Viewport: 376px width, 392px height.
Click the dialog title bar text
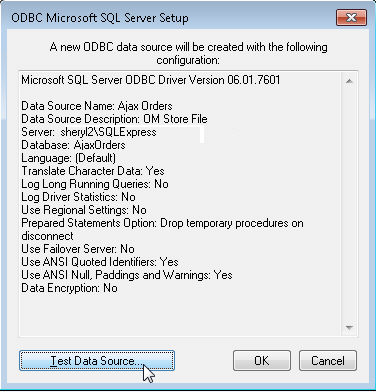[100, 18]
